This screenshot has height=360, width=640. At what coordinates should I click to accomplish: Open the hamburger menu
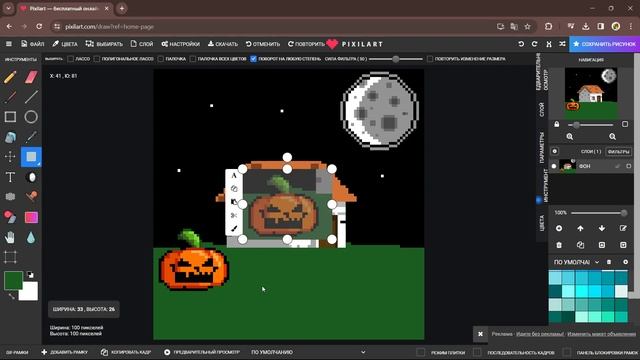click(9, 44)
